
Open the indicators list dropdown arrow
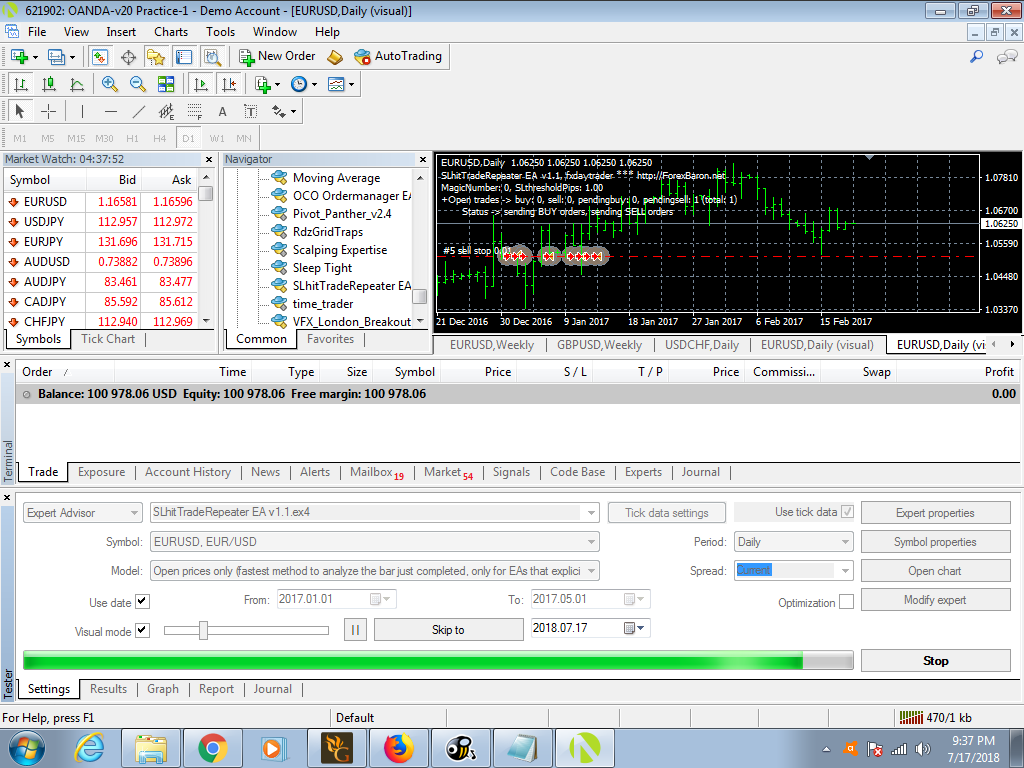[278, 84]
